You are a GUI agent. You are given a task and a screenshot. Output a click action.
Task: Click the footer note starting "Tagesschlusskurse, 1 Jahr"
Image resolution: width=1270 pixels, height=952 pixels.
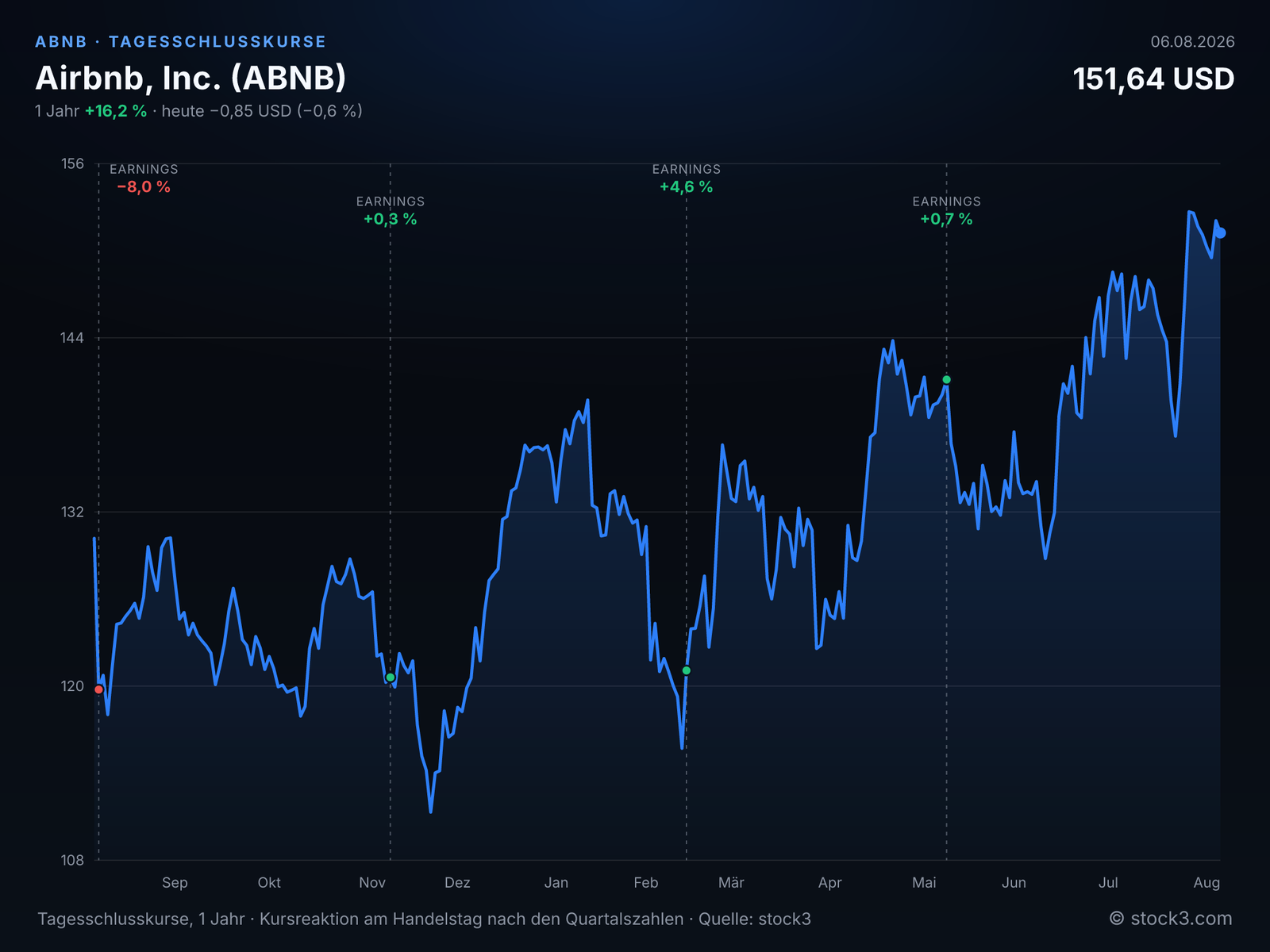(424, 919)
